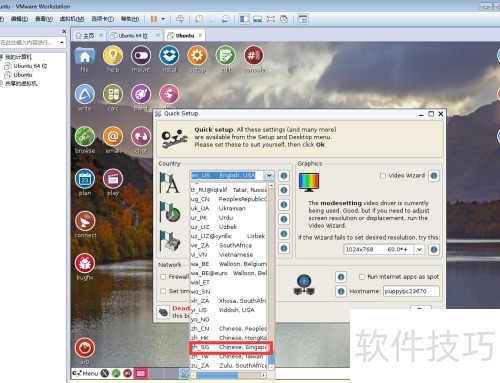
Task: Select xh_ZA Xhosa SouthAfrica locale
Action: 229,301
